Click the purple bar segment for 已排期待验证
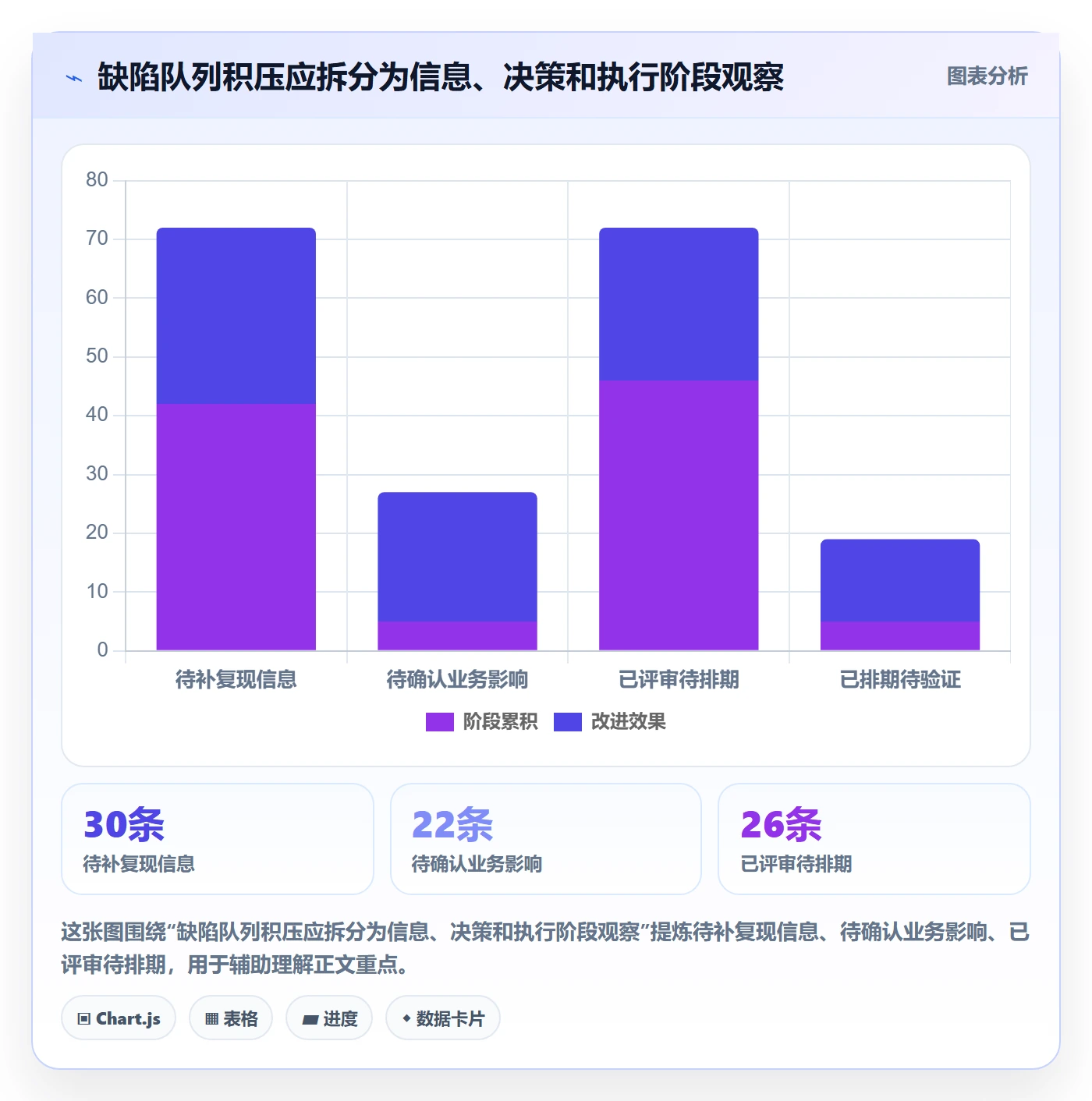 pos(900,635)
